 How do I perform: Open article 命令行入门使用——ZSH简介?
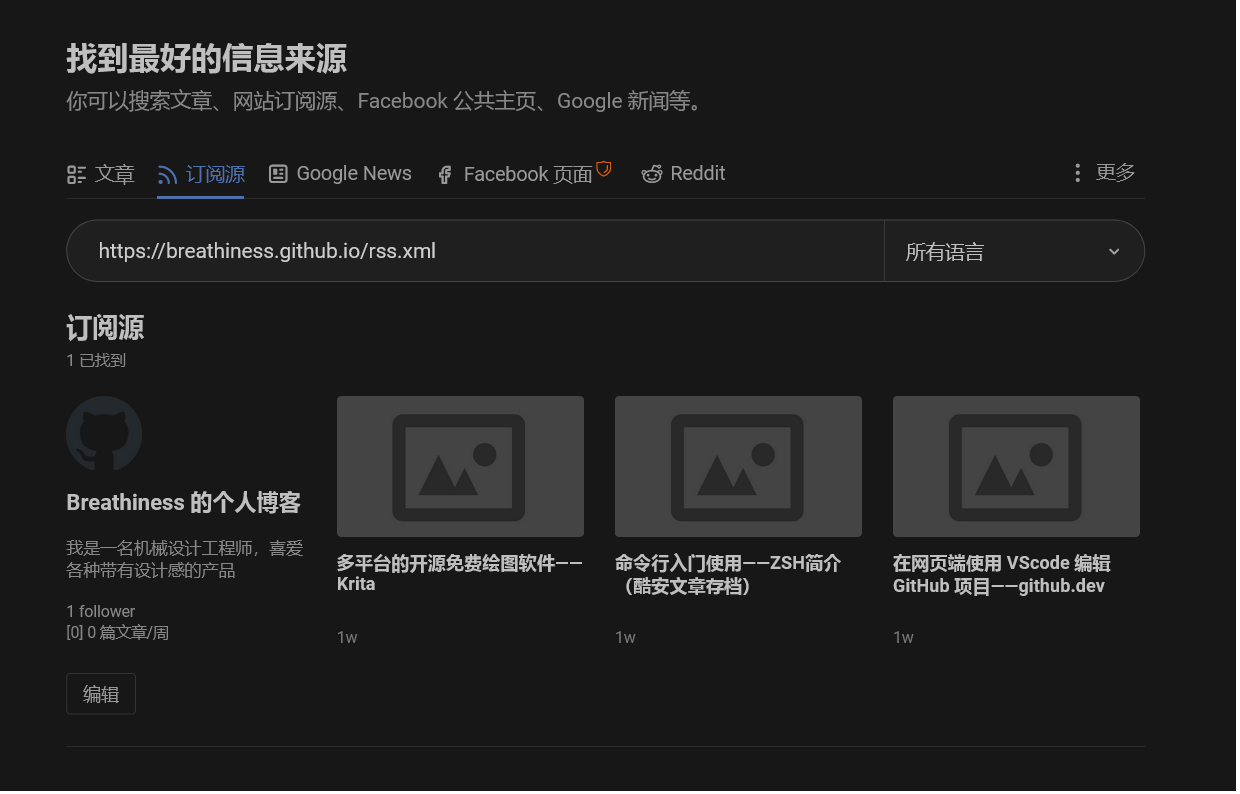[728, 574]
